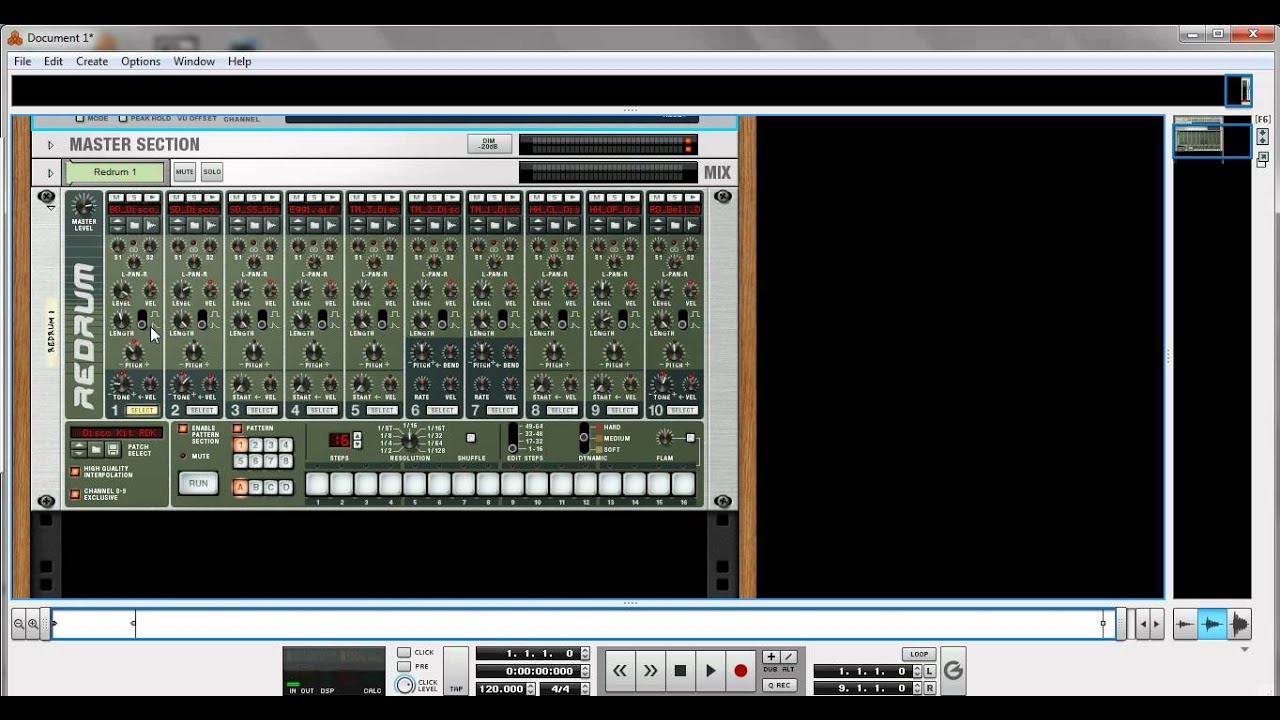The image size is (1280, 720).
Task: Fold Redrum device with small triangle
Action: click(x=50, y=207)
